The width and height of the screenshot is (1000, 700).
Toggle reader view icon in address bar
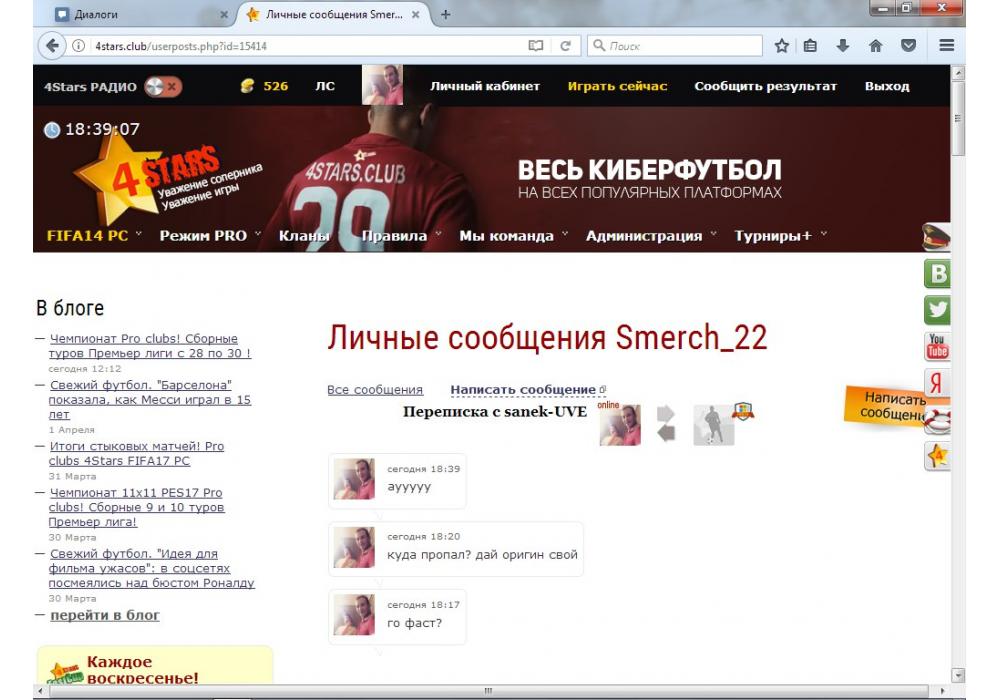536,46
